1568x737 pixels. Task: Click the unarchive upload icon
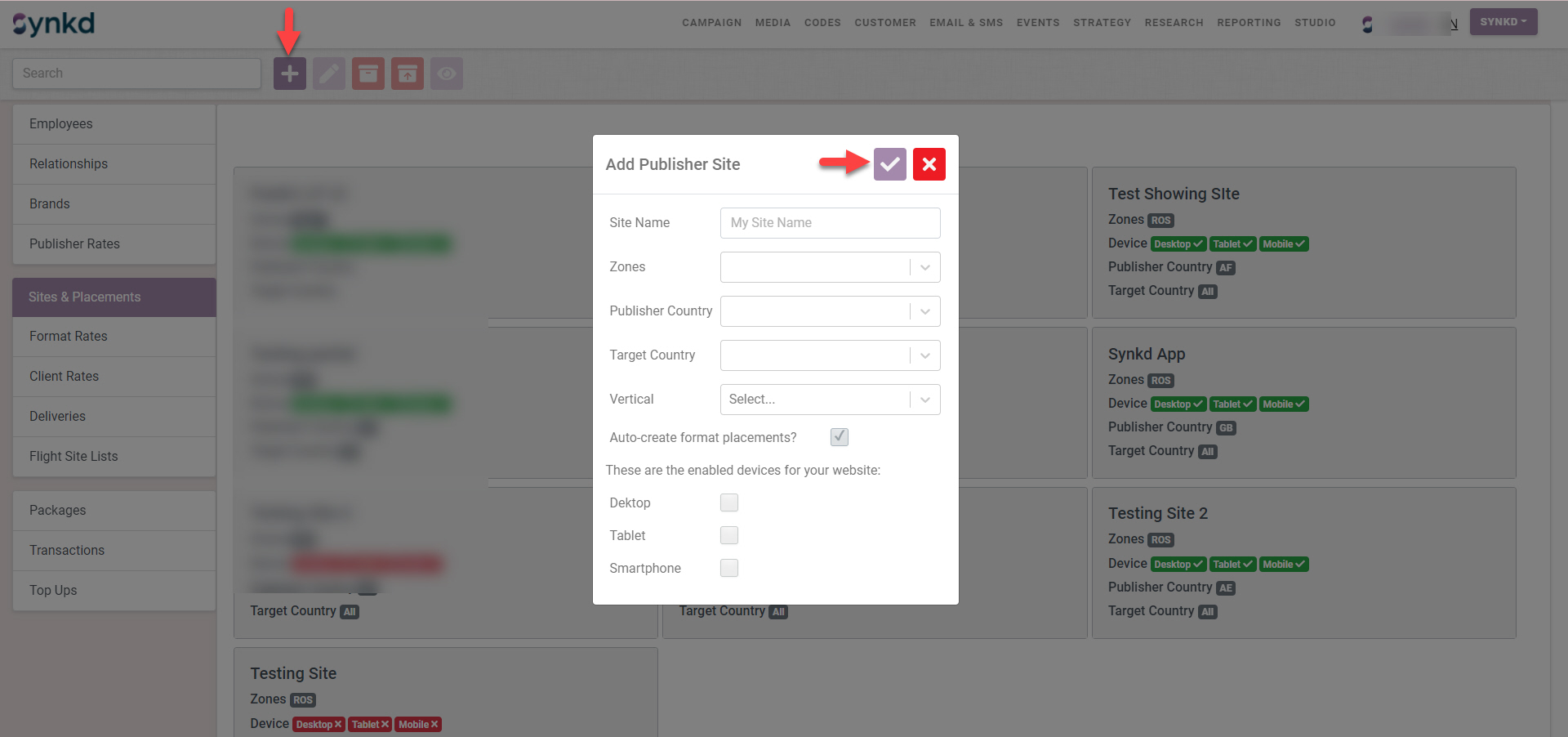[x=407, y=73]
